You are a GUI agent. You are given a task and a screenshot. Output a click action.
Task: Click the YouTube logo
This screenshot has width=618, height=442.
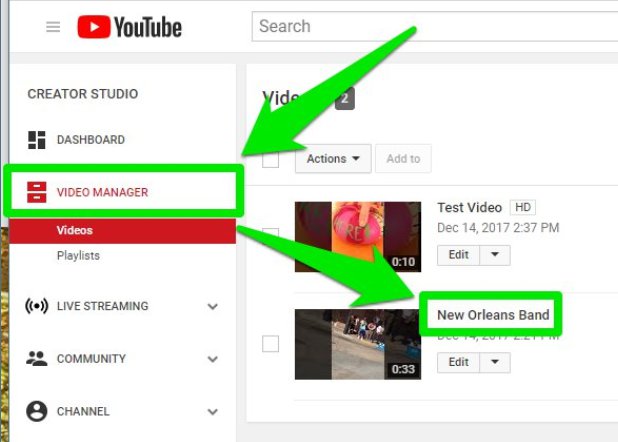(129, 27)
